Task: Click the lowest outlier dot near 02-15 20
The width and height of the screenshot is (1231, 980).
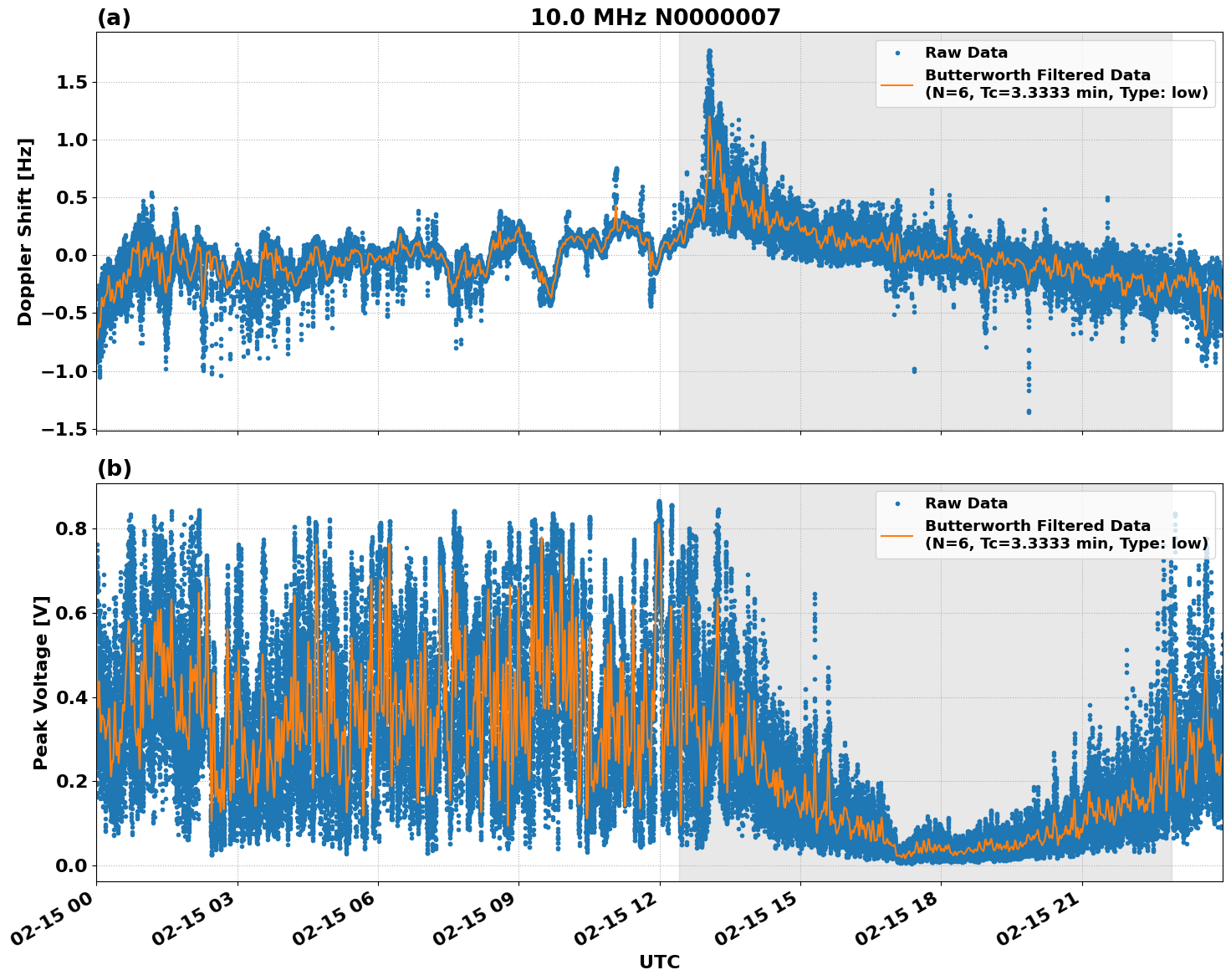Action: (x=1029, y=411)
